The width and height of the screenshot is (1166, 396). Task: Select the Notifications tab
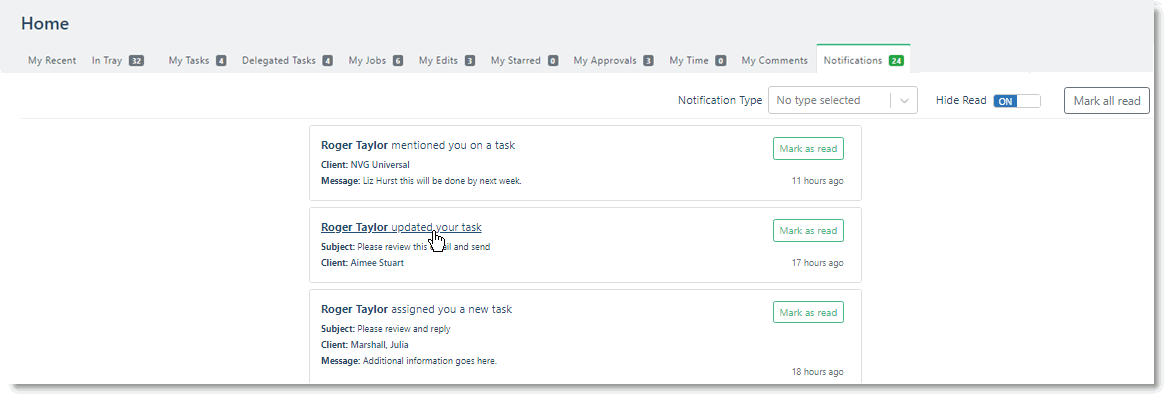point(863,60)
